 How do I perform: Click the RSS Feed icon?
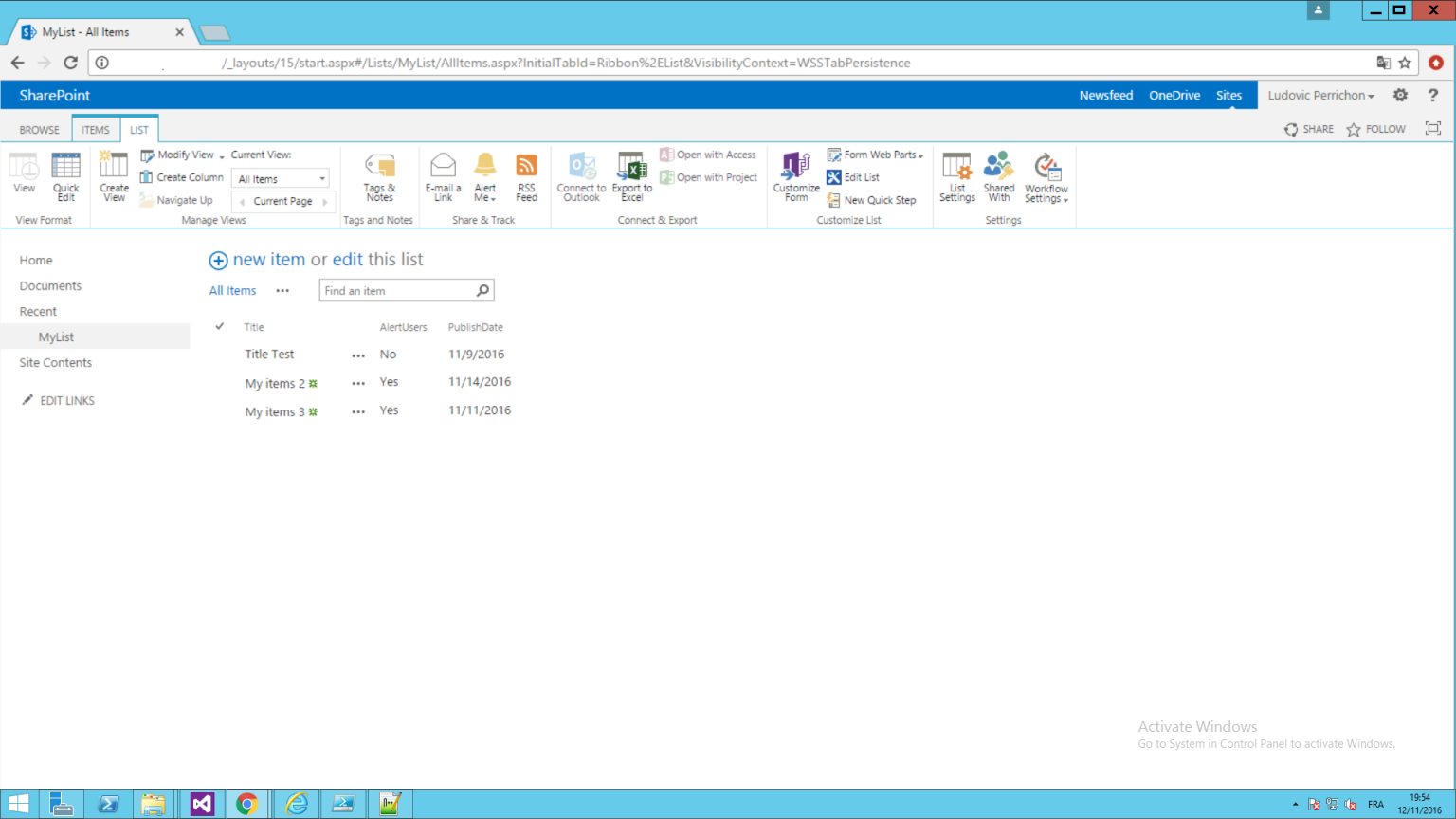(526, 176)
